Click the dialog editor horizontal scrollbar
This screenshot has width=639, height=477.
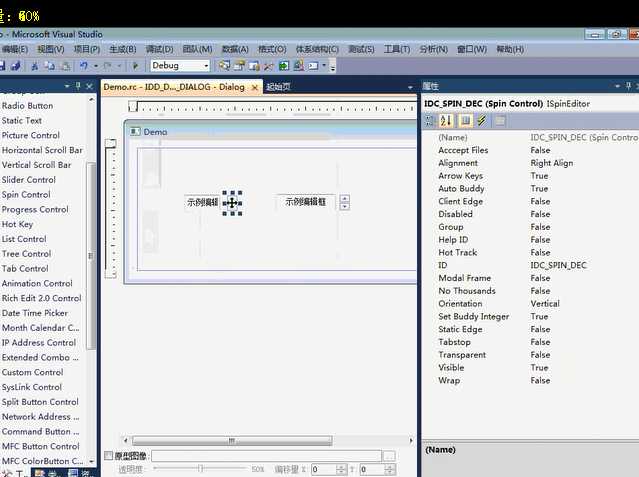point(232,441)
